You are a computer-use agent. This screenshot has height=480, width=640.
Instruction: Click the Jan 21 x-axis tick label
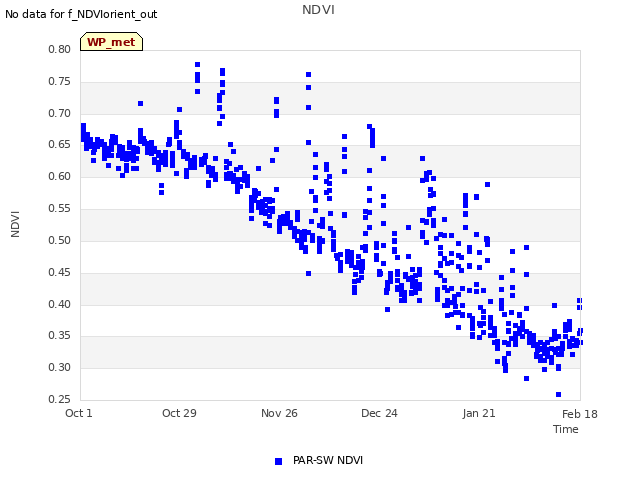coord(479,413)
